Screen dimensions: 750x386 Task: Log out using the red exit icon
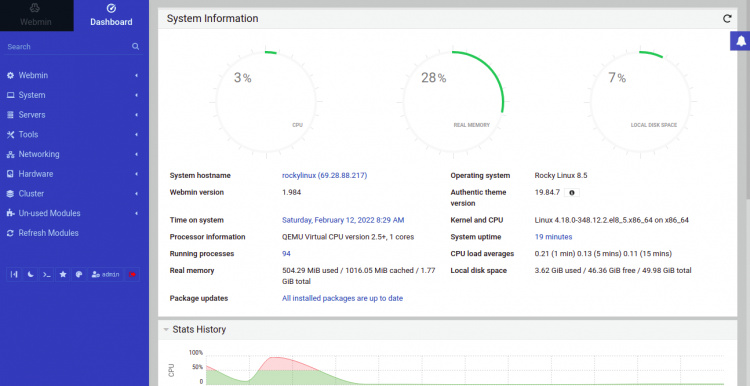click(x=132, y=275)
